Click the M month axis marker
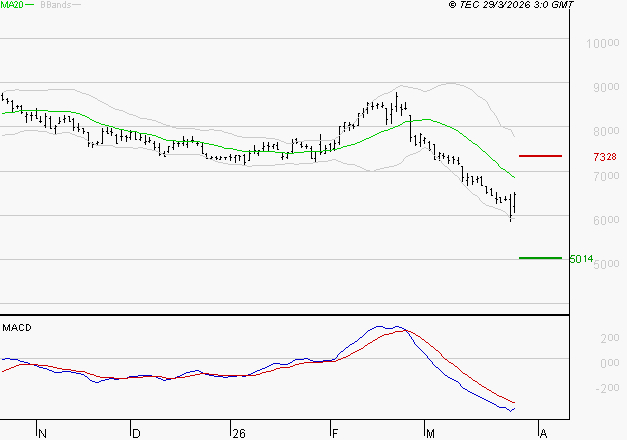 point(430,433)
